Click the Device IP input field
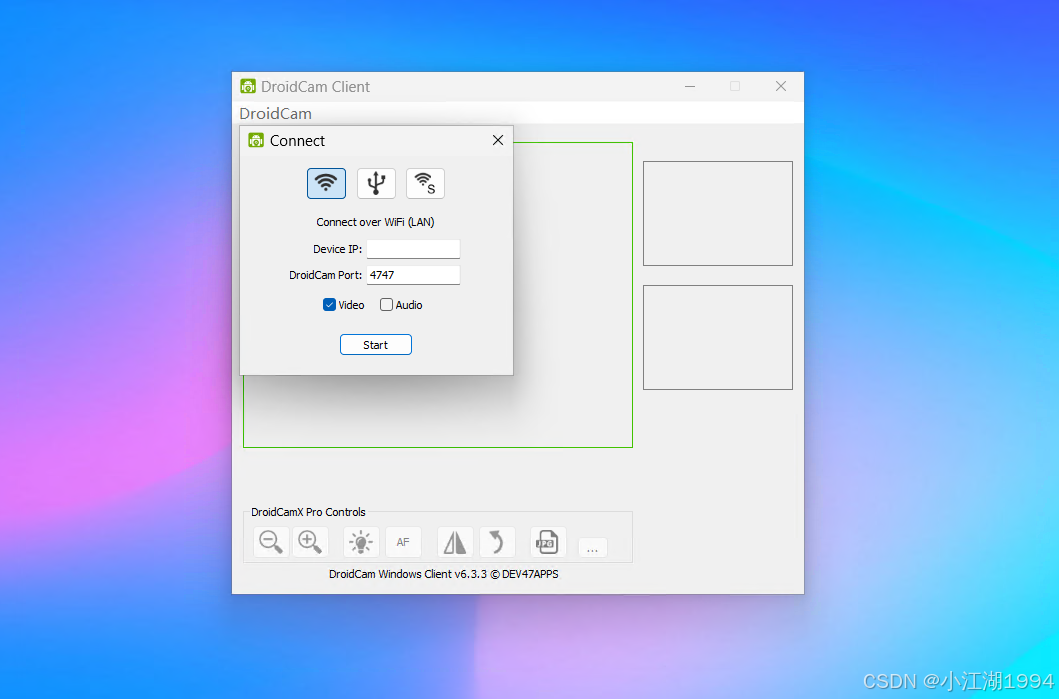 click(413, 249)
